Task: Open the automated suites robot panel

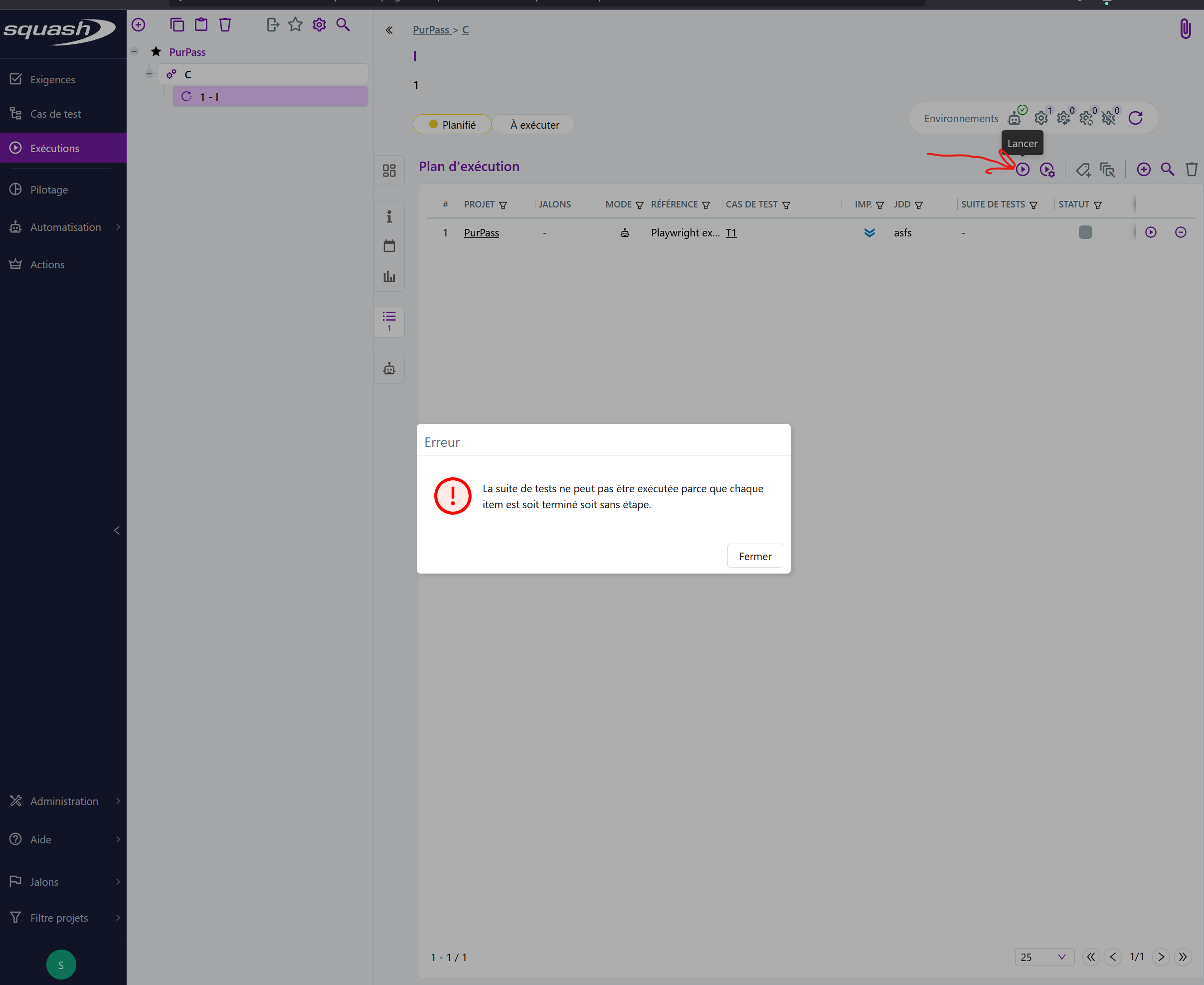Action: click(x=389, y=369)
